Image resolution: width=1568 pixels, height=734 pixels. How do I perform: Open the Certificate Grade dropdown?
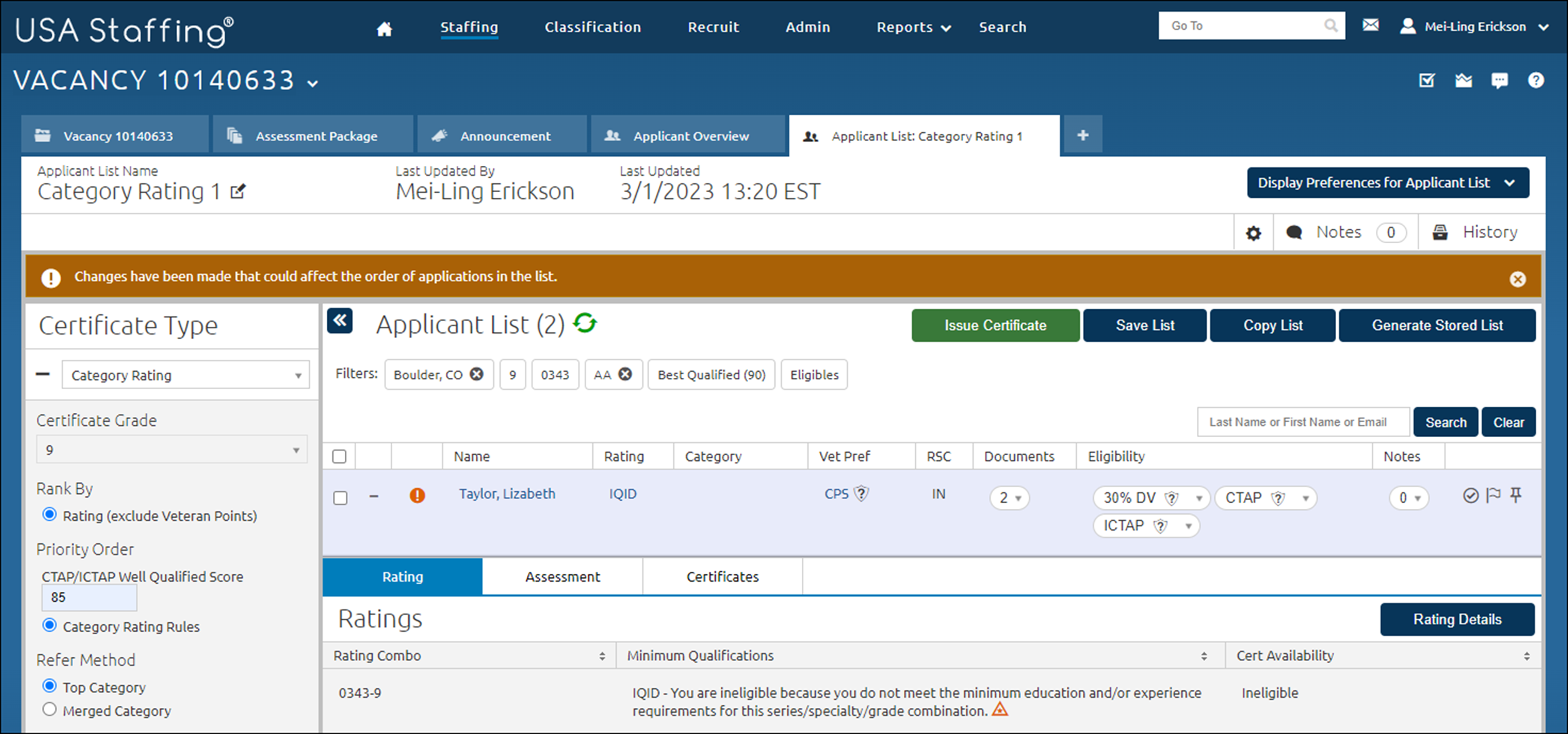[x=171, y=450]
